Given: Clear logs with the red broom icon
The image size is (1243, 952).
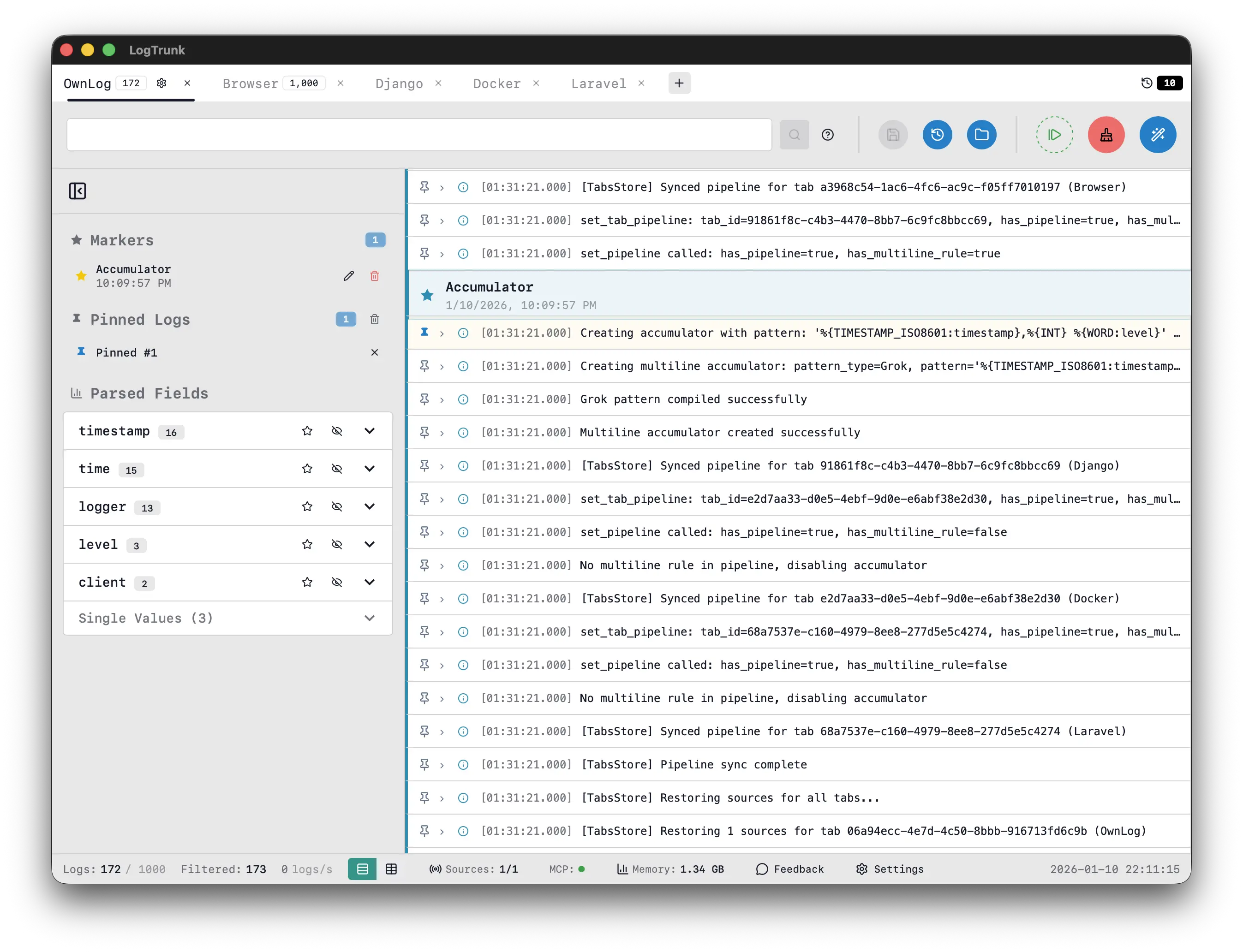Looking at the screenshot, I should [1105, 134].
